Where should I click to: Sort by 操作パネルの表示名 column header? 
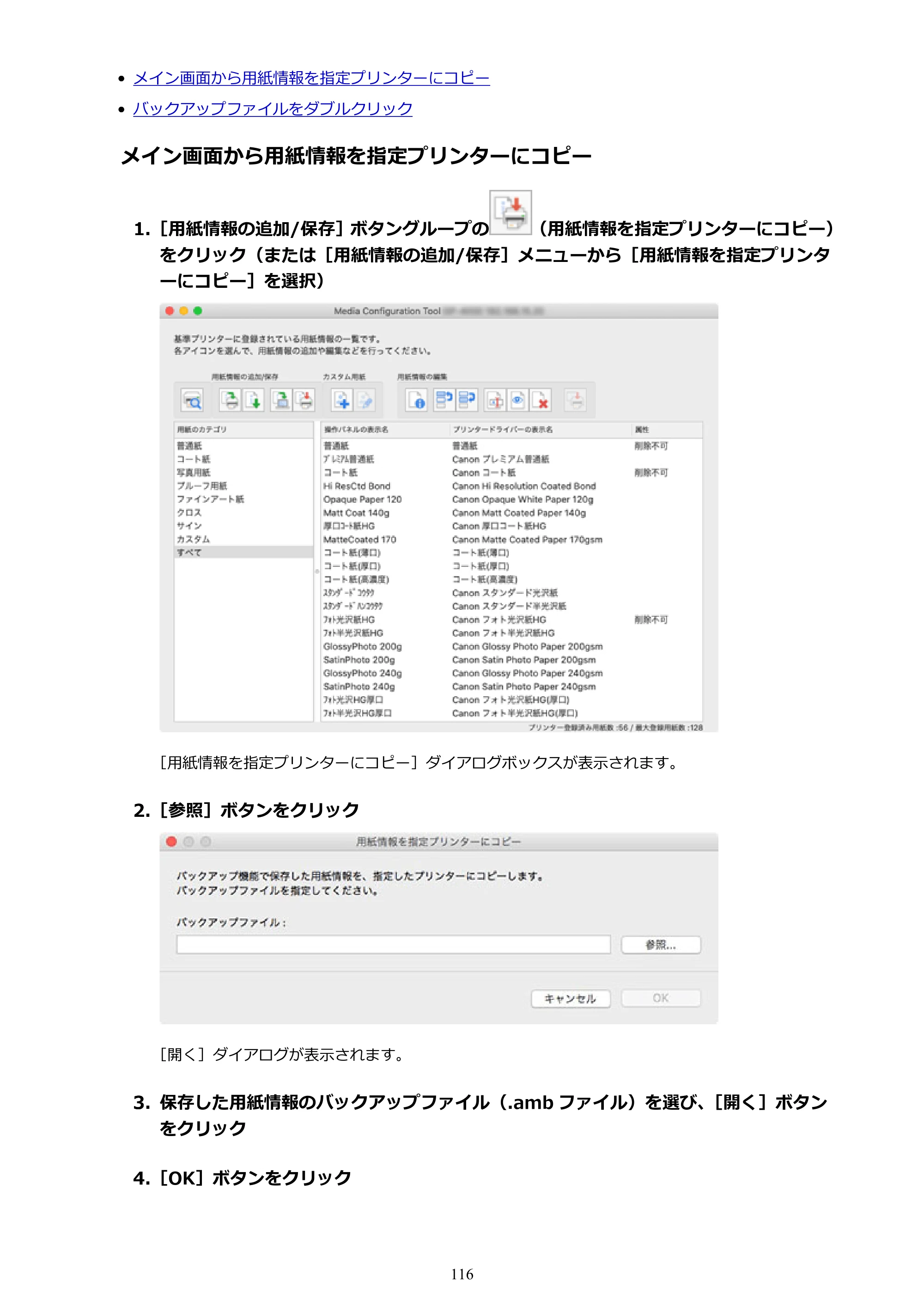385,429
